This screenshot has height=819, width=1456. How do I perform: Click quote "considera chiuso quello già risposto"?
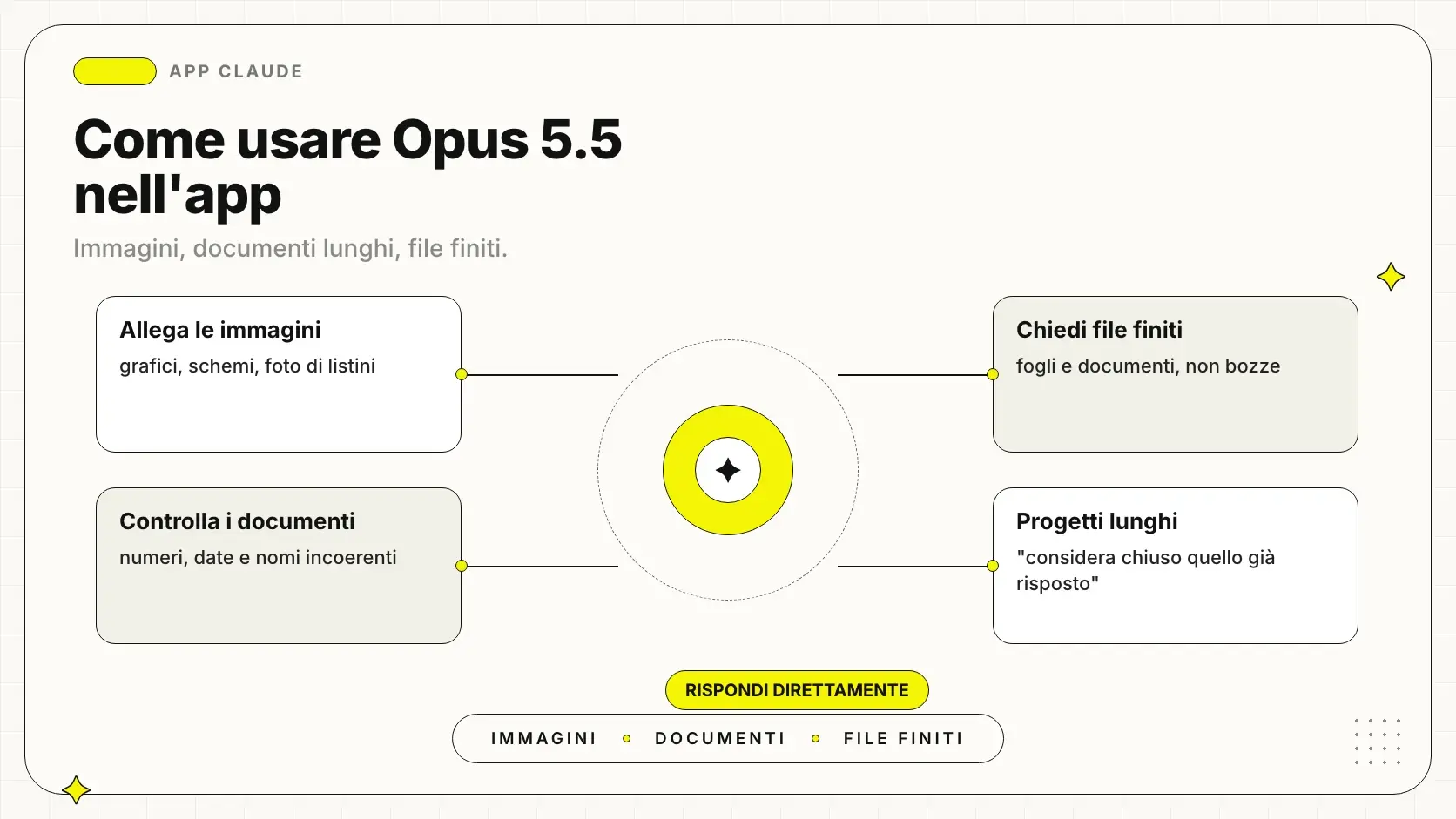[x=1145, y=570]
